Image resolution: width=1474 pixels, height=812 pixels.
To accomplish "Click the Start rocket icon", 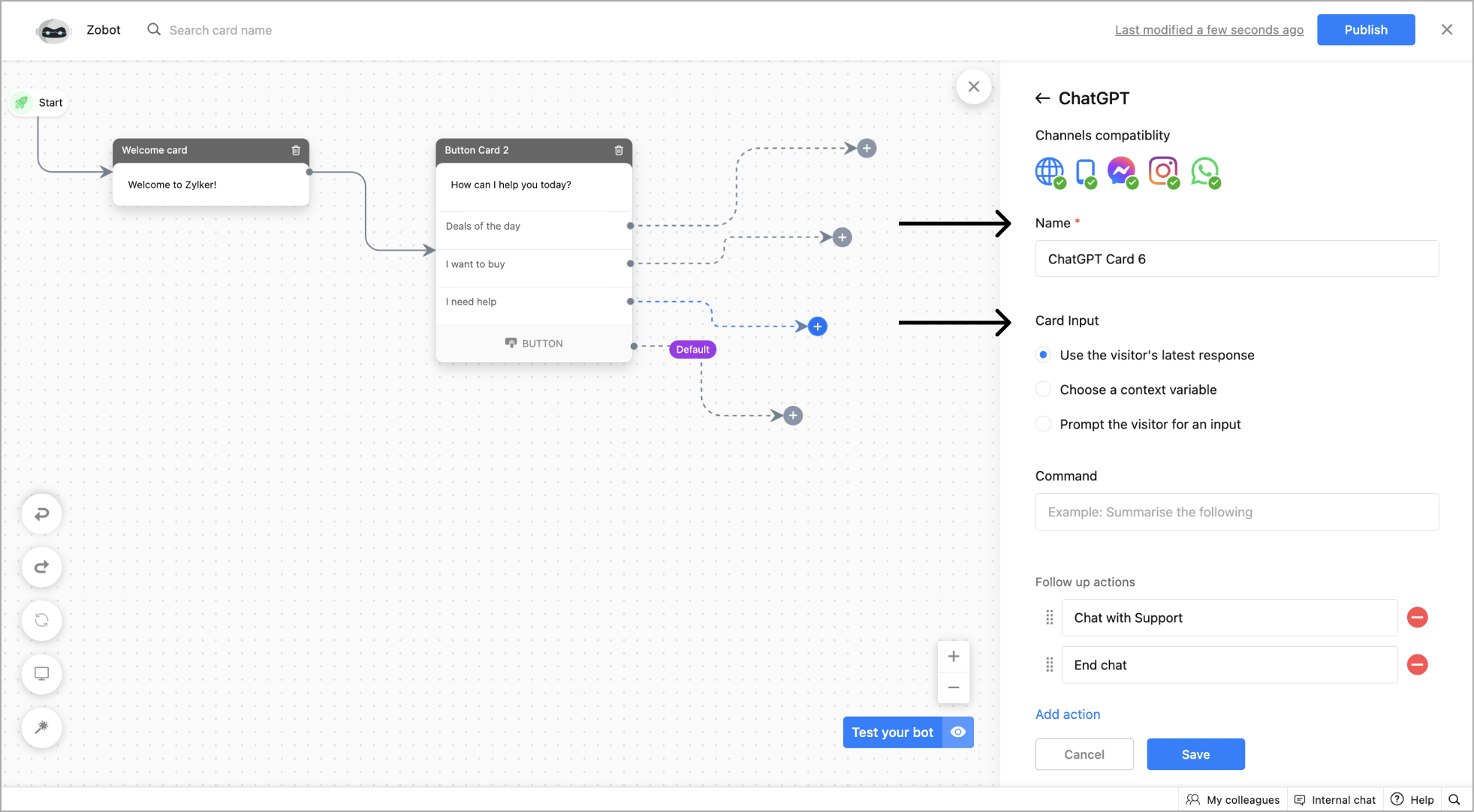I will point(22,102).
